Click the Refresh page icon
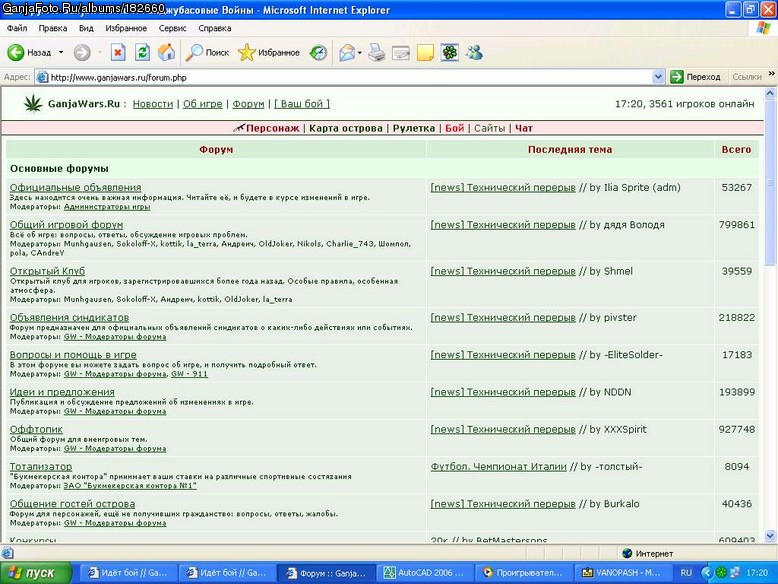The width and height of the screenshot is (778, 584). [142, 52]
